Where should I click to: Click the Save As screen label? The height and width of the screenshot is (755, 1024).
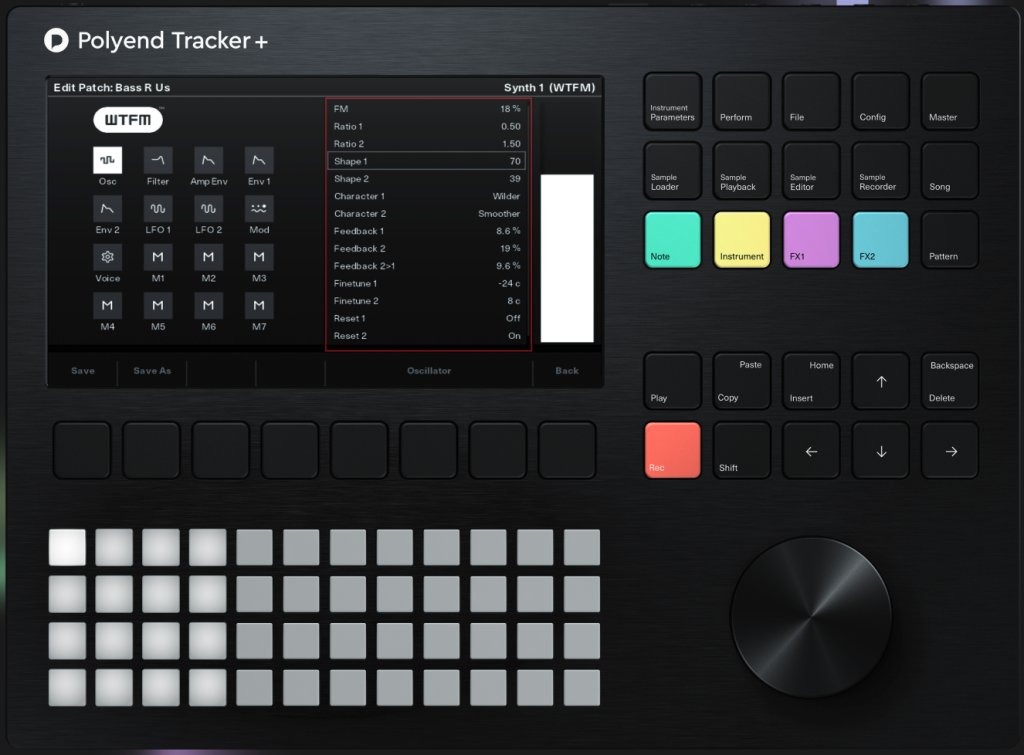pos(152,370)
